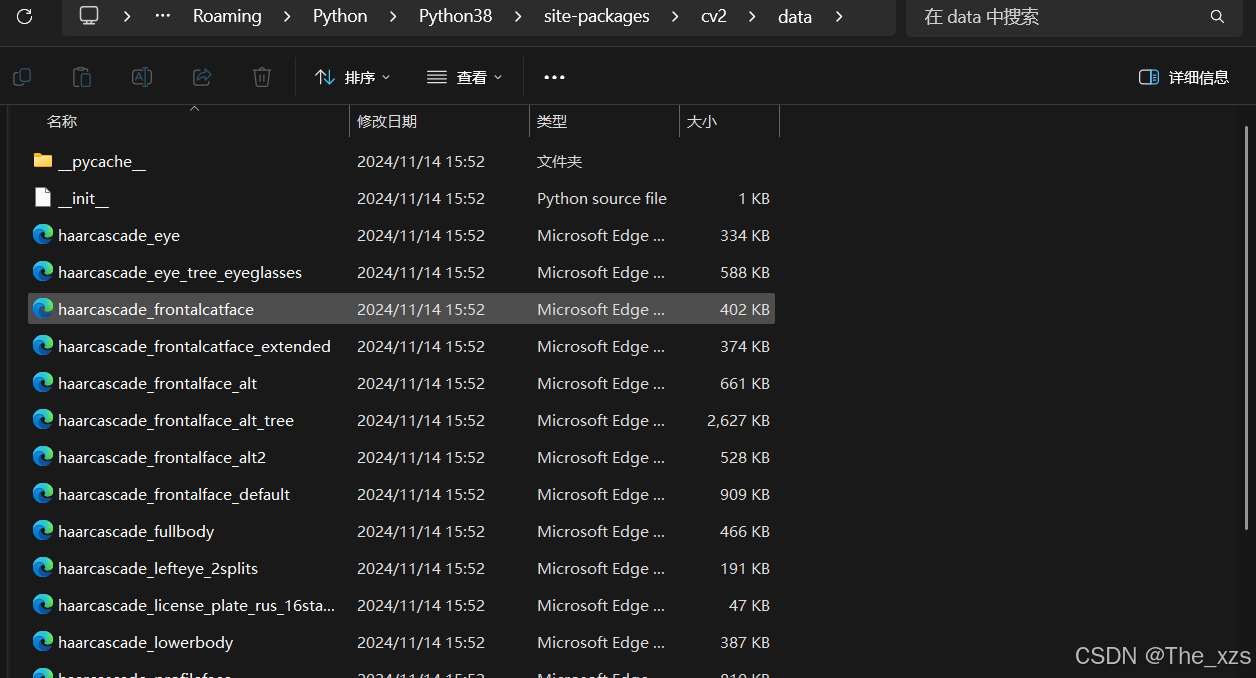
Task: Select the haarcascade_lowerbody file name
Action: (146, 642)
